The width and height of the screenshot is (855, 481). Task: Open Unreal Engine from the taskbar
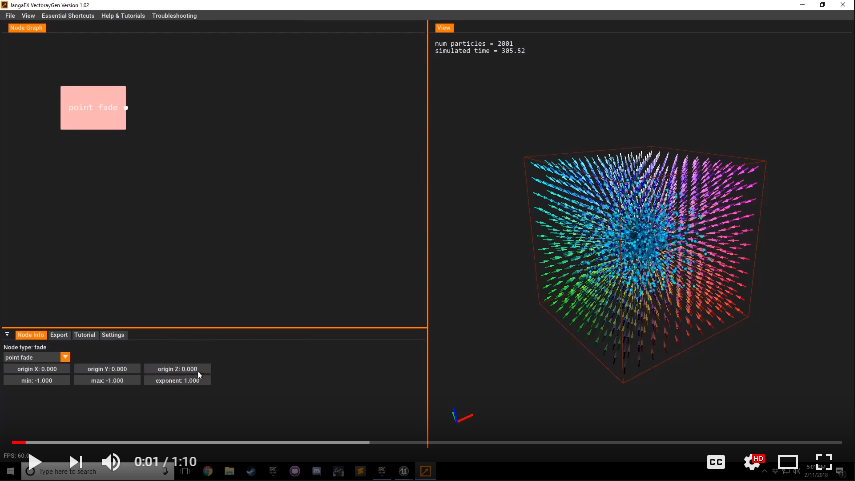point(404,471)
